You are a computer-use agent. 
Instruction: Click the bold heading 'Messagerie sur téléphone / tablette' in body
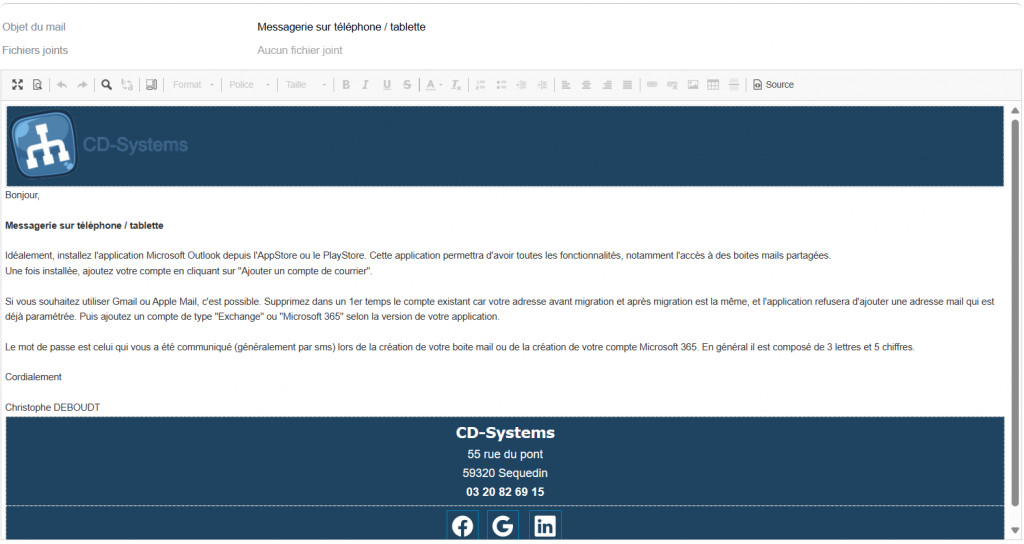point(84,225)
